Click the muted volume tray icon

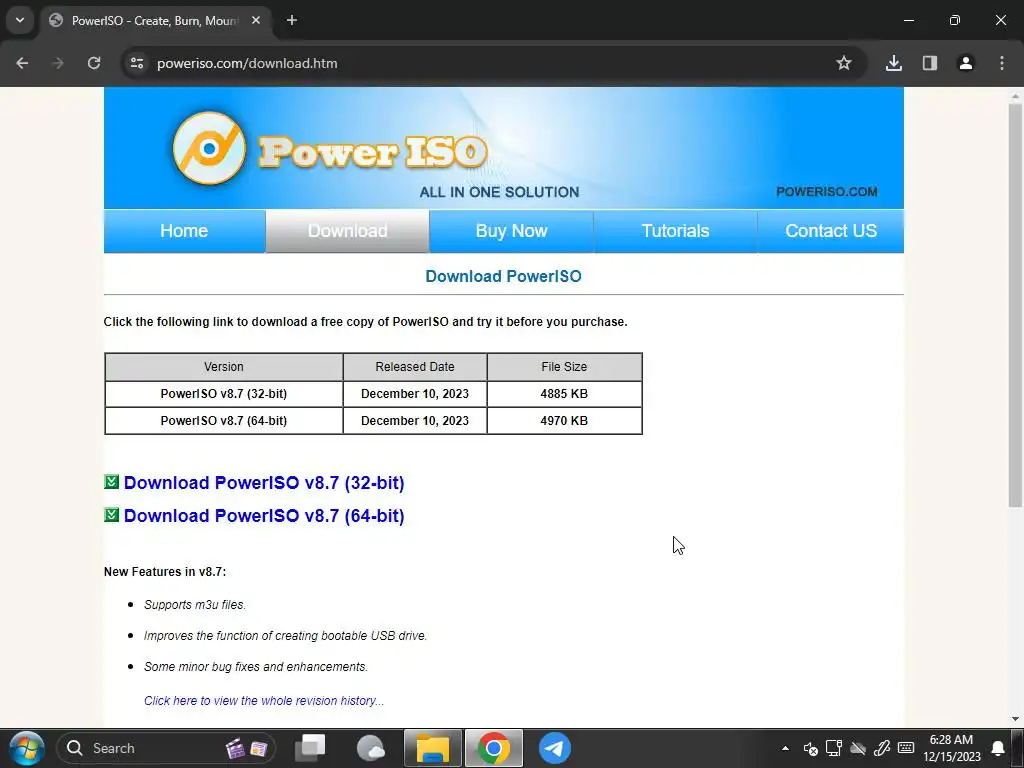point(810,748)
